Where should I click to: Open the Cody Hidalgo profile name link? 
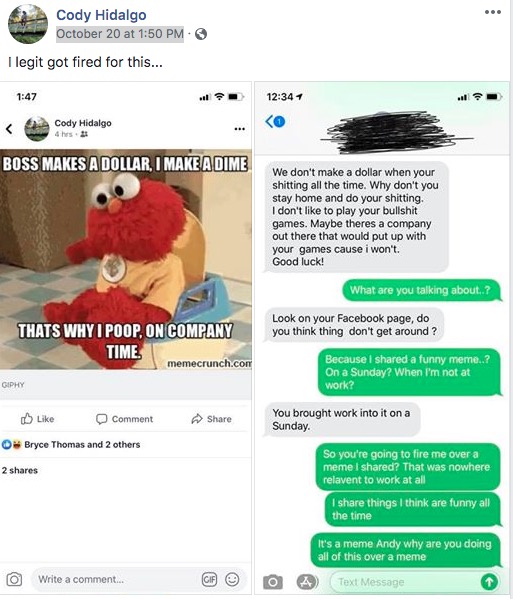coord(101,15)
